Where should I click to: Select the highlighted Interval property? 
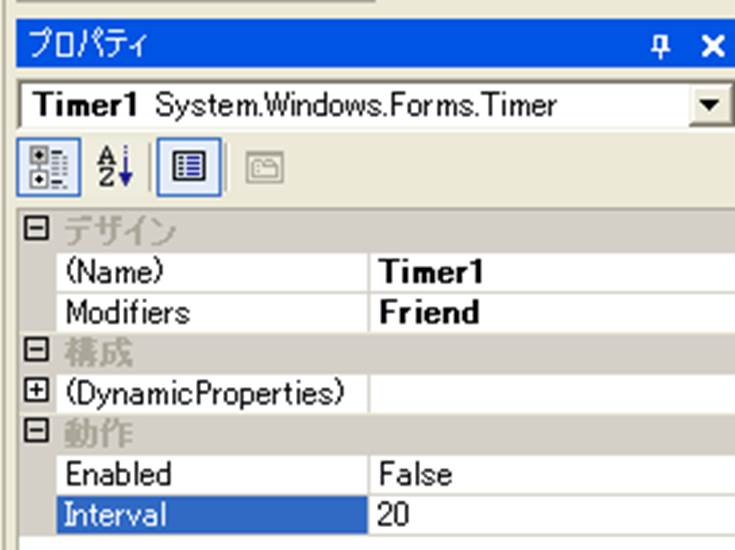[114, 515]
